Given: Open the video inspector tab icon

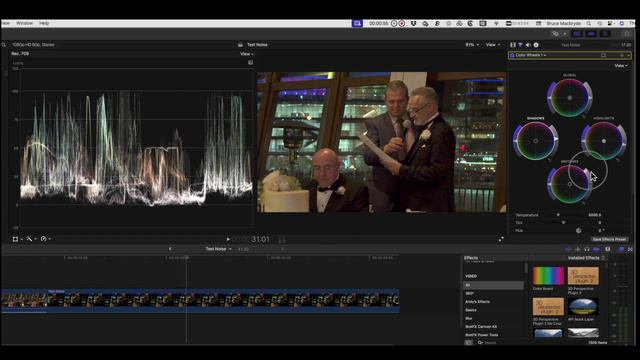Looking at the screenshot, I should [x=513, y=45].
